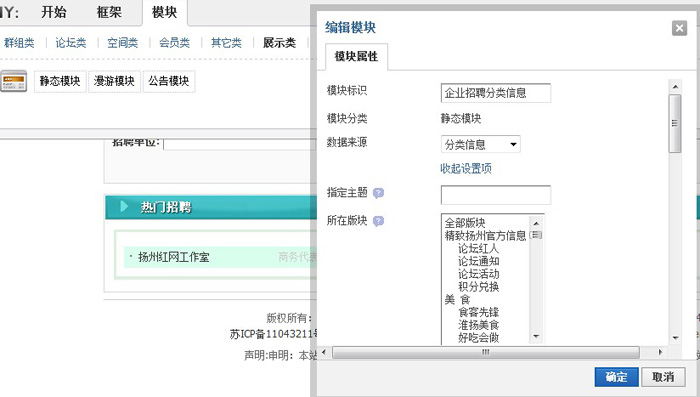
Task: Click the arrow beside 热门招聘 header
Action: coord(124,206)
